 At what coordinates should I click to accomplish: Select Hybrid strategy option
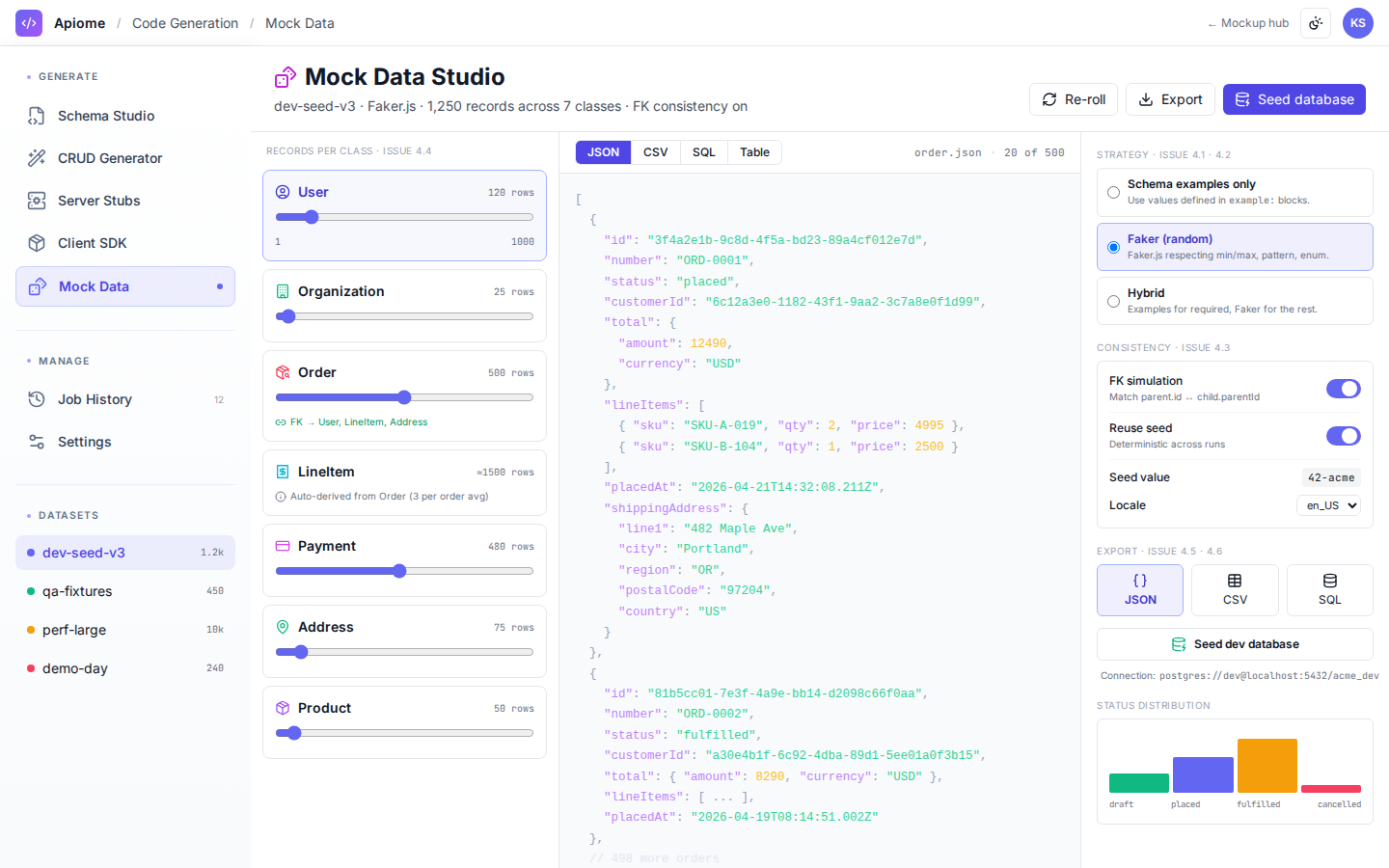point(1235,301)
